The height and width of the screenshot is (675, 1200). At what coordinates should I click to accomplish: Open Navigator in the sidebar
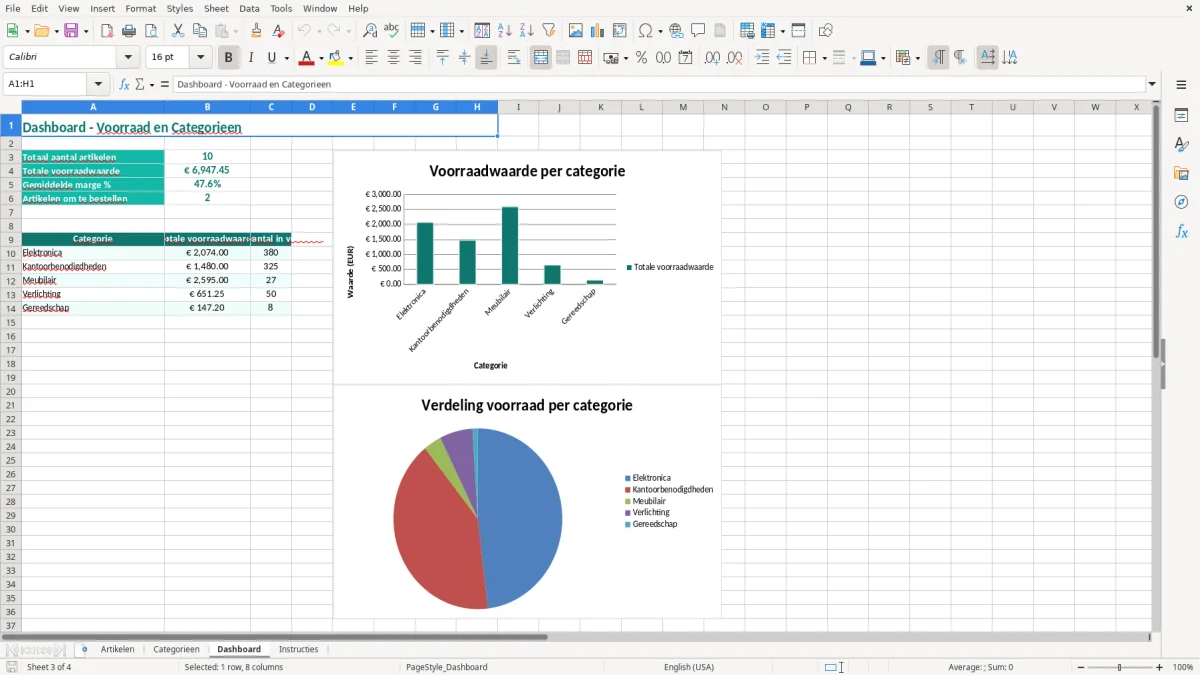pyautogui.click(x=1181, y=202)
